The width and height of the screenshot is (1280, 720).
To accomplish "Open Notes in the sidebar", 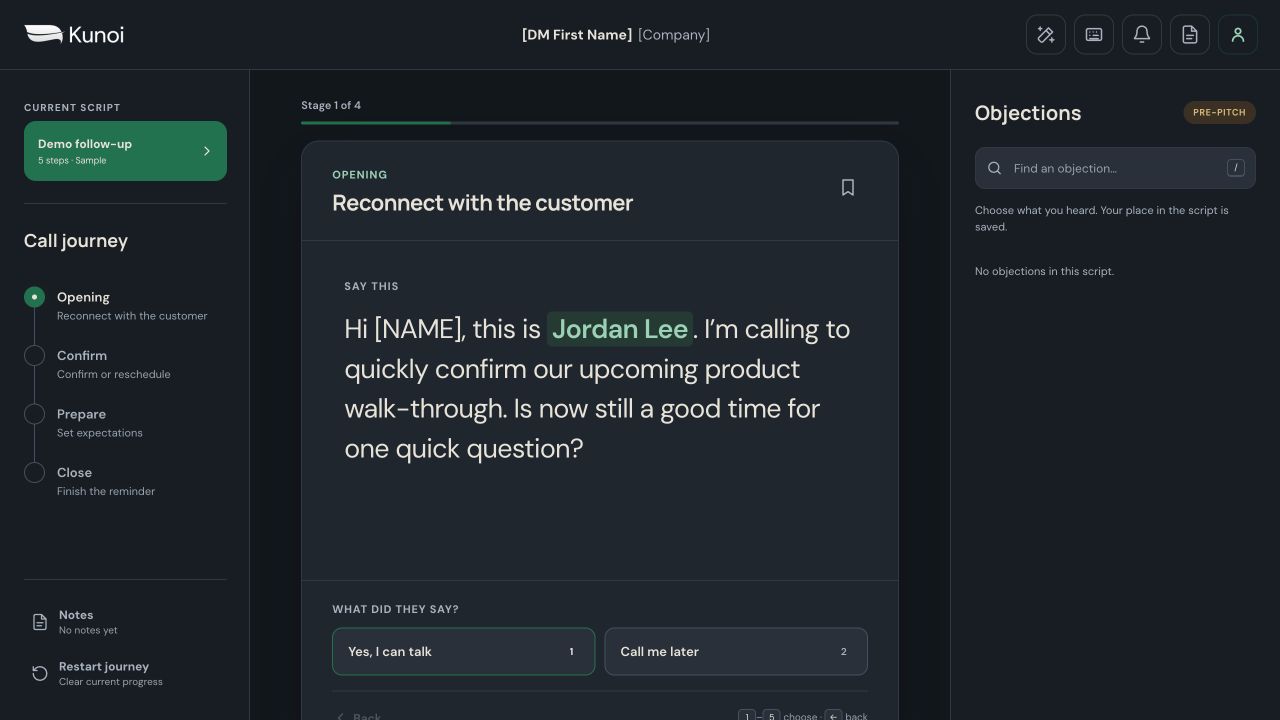I will [125, 622].
